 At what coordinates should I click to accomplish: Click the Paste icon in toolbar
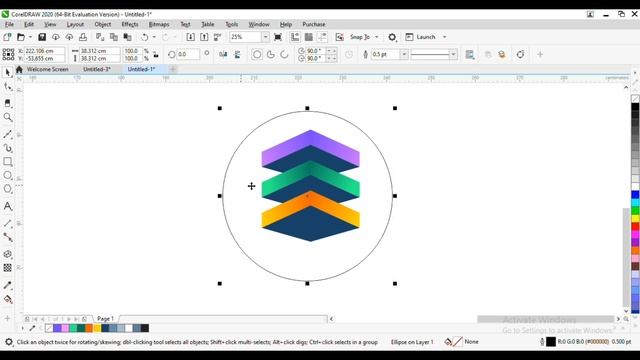127,37
